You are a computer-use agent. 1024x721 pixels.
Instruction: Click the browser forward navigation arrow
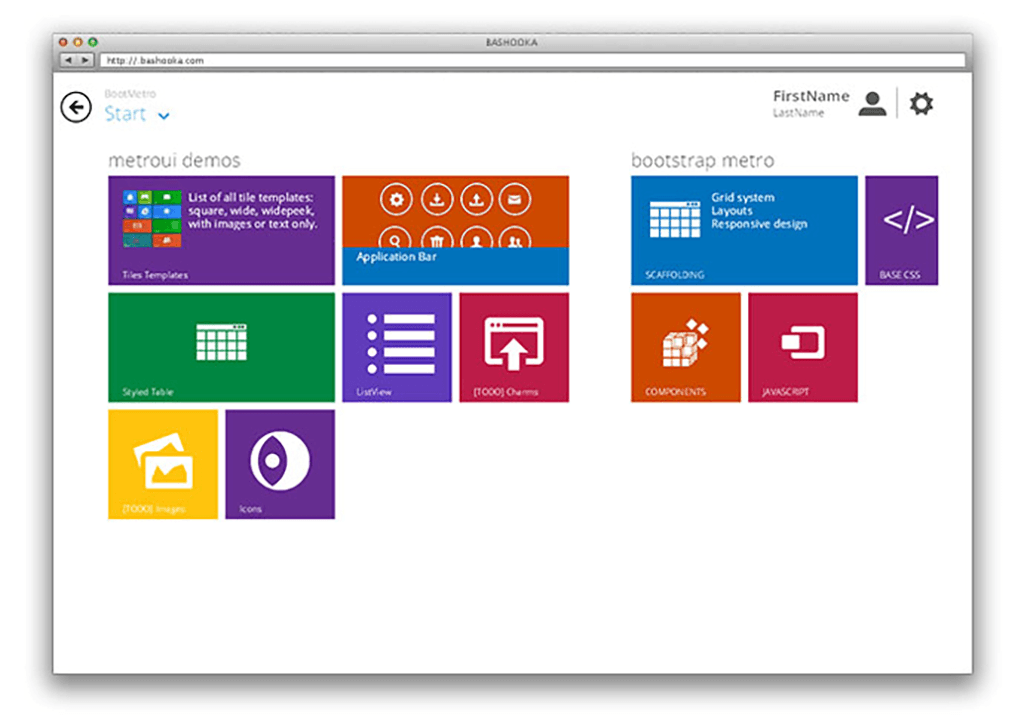point(85,60)
